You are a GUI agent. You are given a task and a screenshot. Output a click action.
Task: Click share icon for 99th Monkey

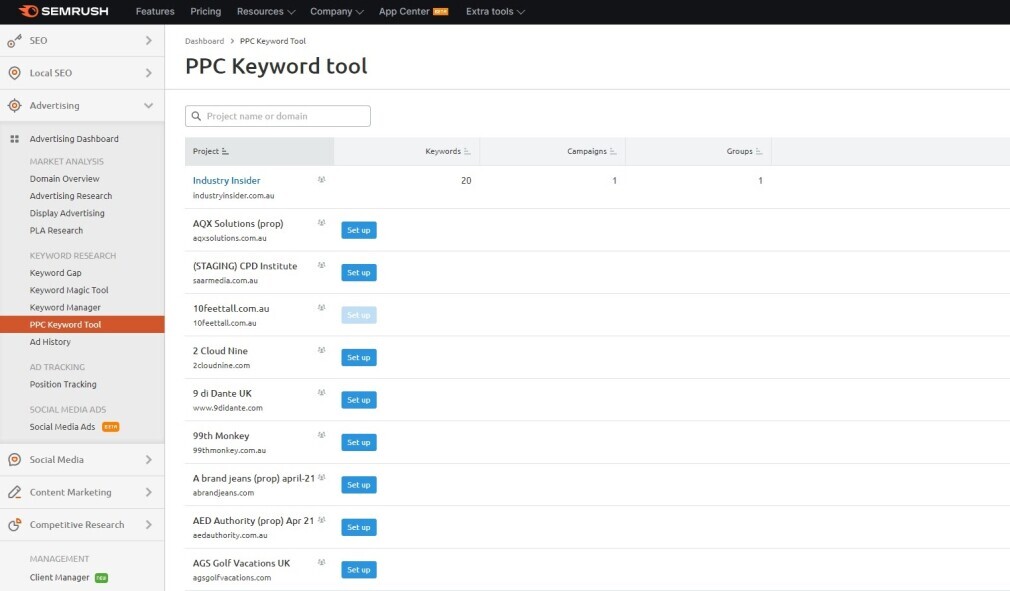coord(321,435)
